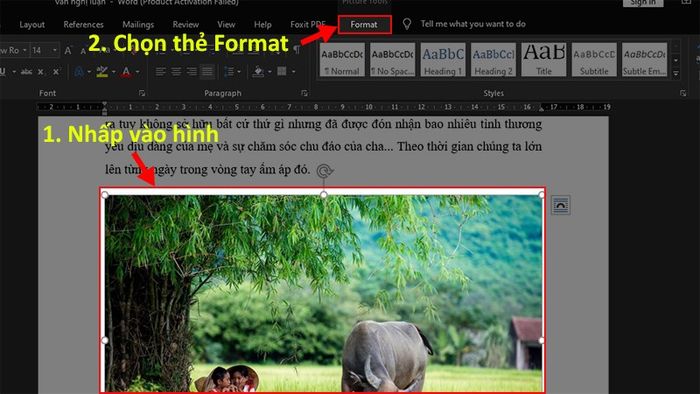Select the buffalo picture in the document
This screenshot has height=394, width=700.
click(323, 294)
